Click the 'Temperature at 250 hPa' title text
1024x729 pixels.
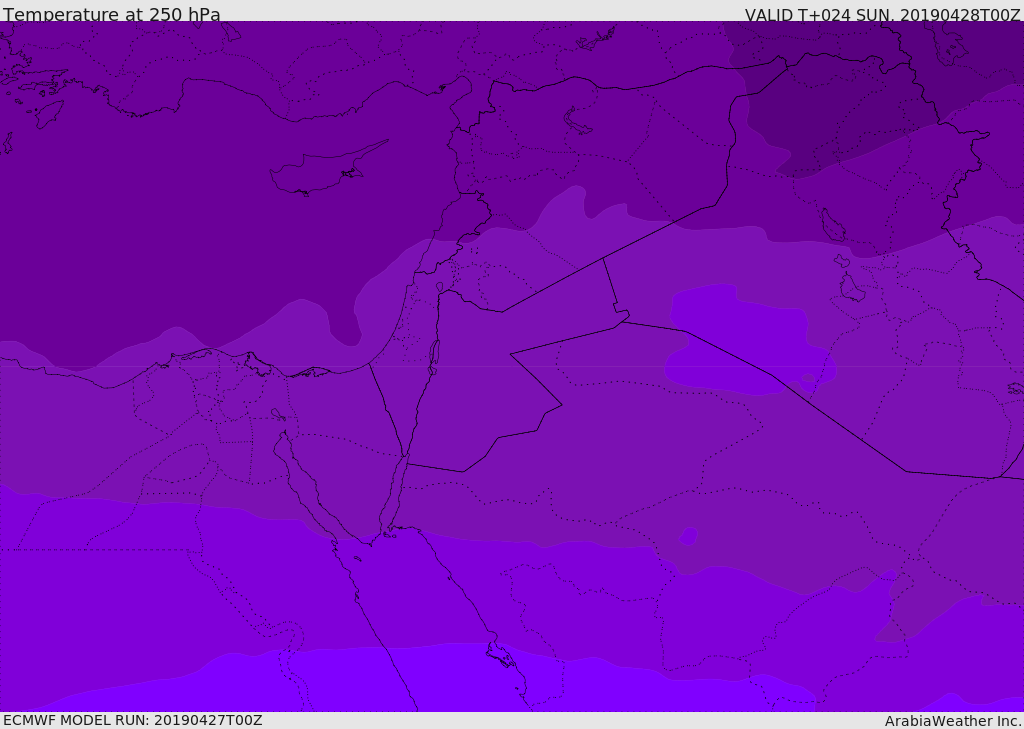pos(112,14)
